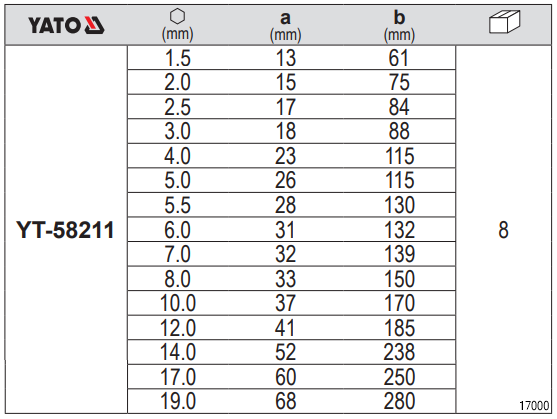
Task: Click the product code YT-58211
Action: pyautogui.click(x=65, y=230)
